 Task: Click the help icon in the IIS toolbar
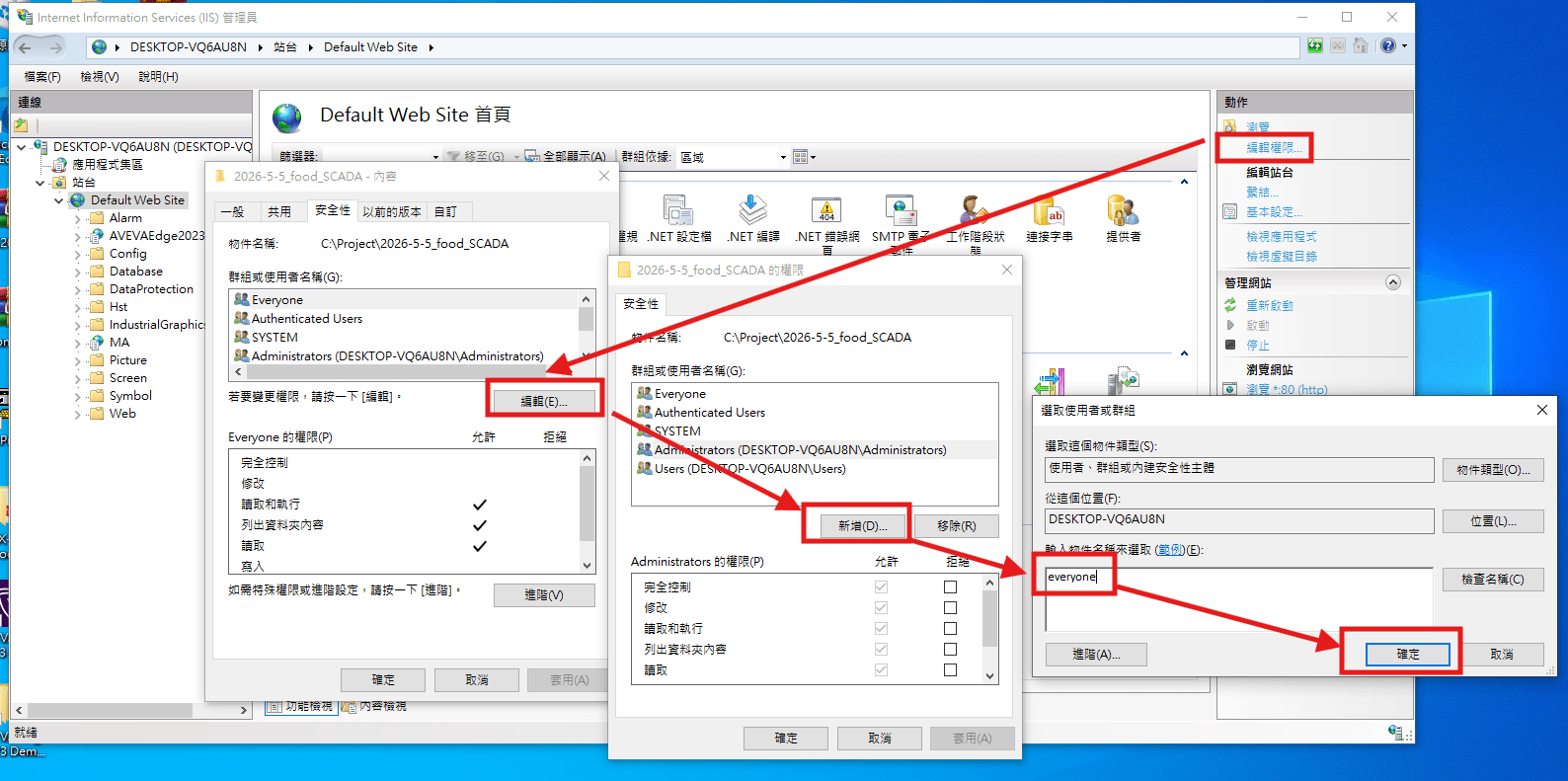point(1388,45)
